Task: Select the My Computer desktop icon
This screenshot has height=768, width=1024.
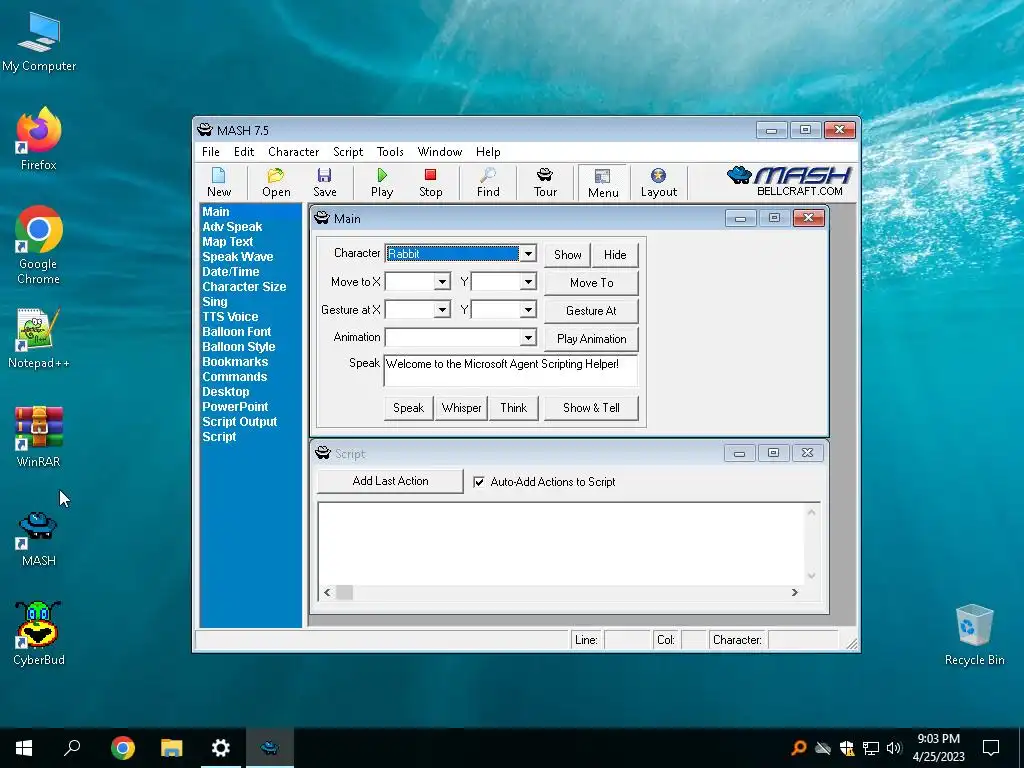Action: tap(39, 40)
